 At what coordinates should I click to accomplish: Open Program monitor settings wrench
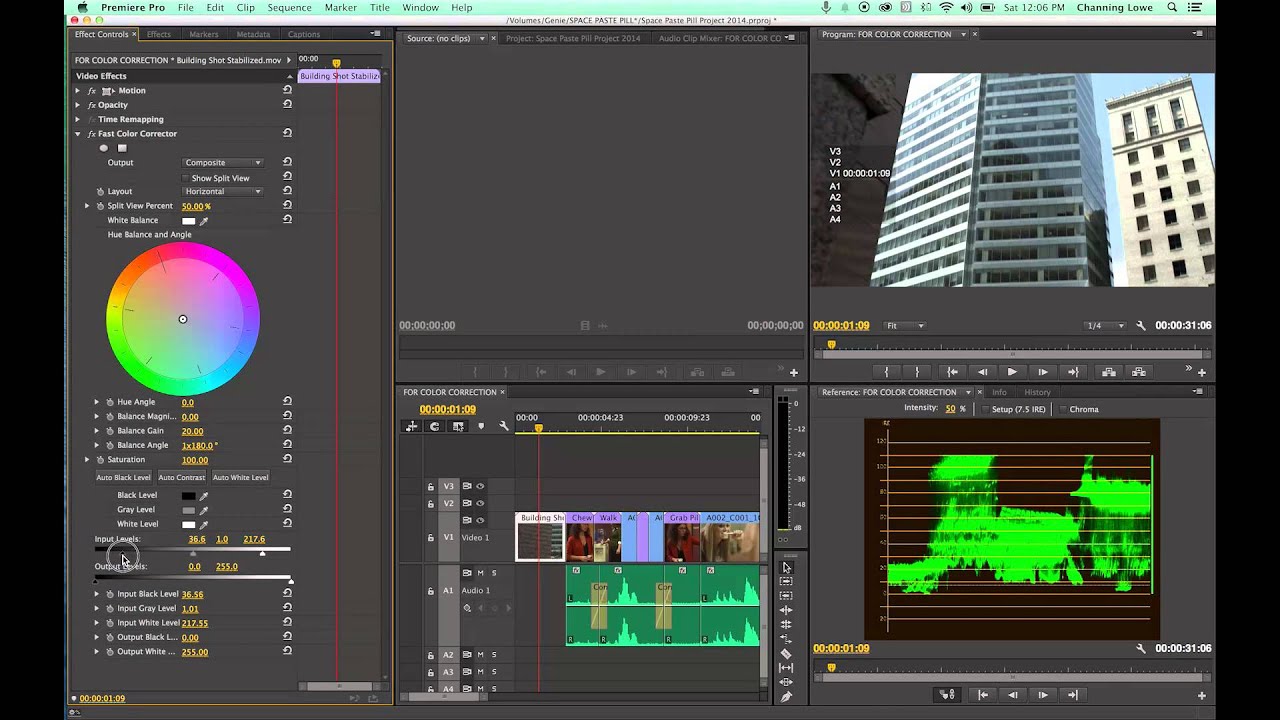(1141, 326)
